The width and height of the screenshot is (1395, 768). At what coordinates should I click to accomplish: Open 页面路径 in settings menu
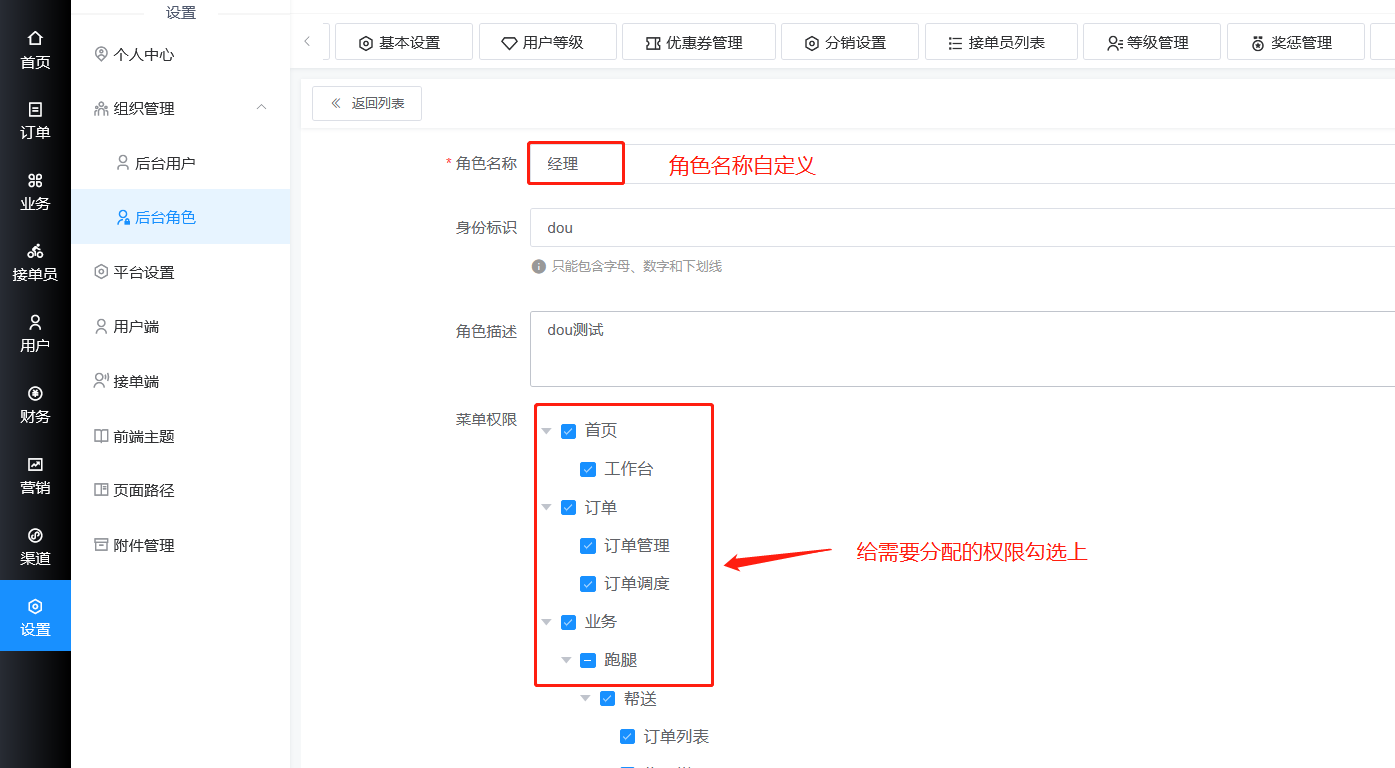[181, 490]
